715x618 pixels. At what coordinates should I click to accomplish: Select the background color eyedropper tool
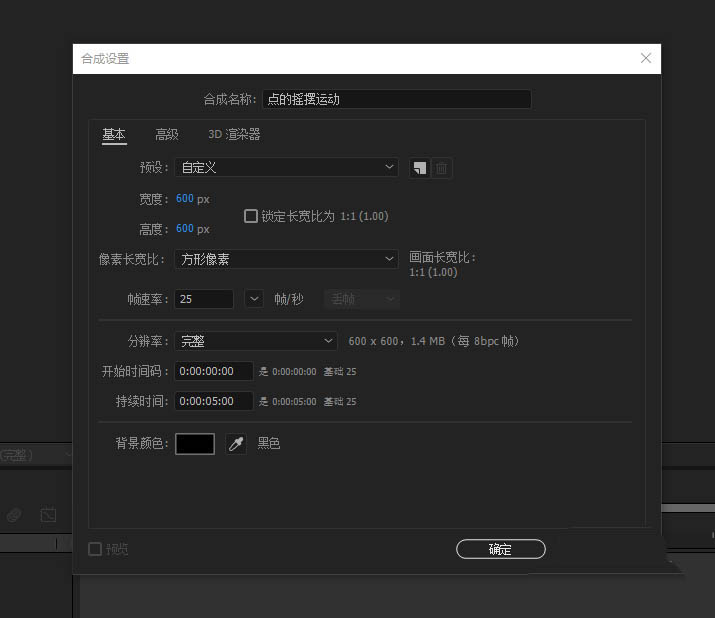point(236,444)
